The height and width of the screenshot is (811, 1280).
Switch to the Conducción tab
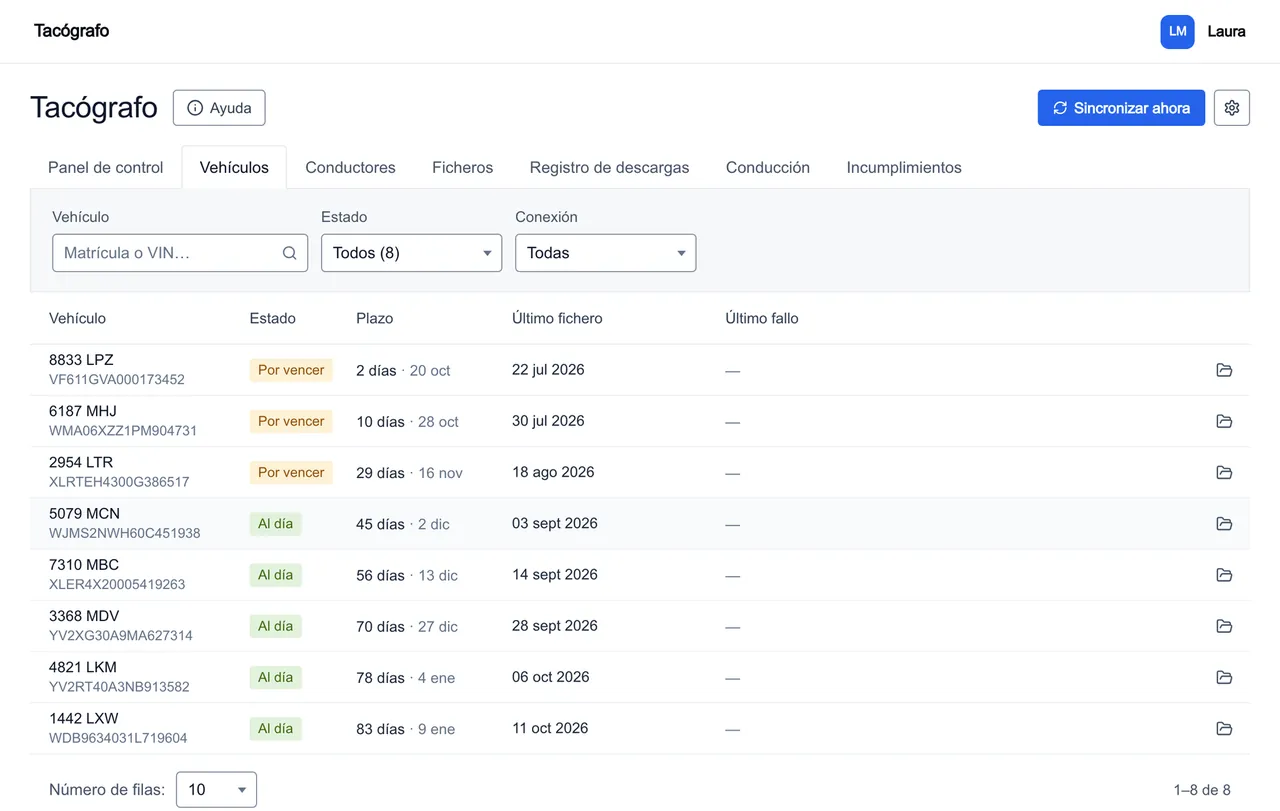(x=768, y=168)
